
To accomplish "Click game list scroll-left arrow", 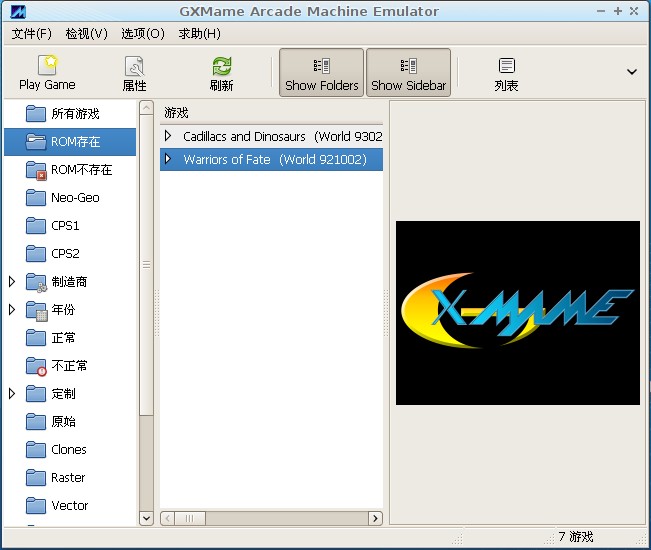I will (168, 518).
